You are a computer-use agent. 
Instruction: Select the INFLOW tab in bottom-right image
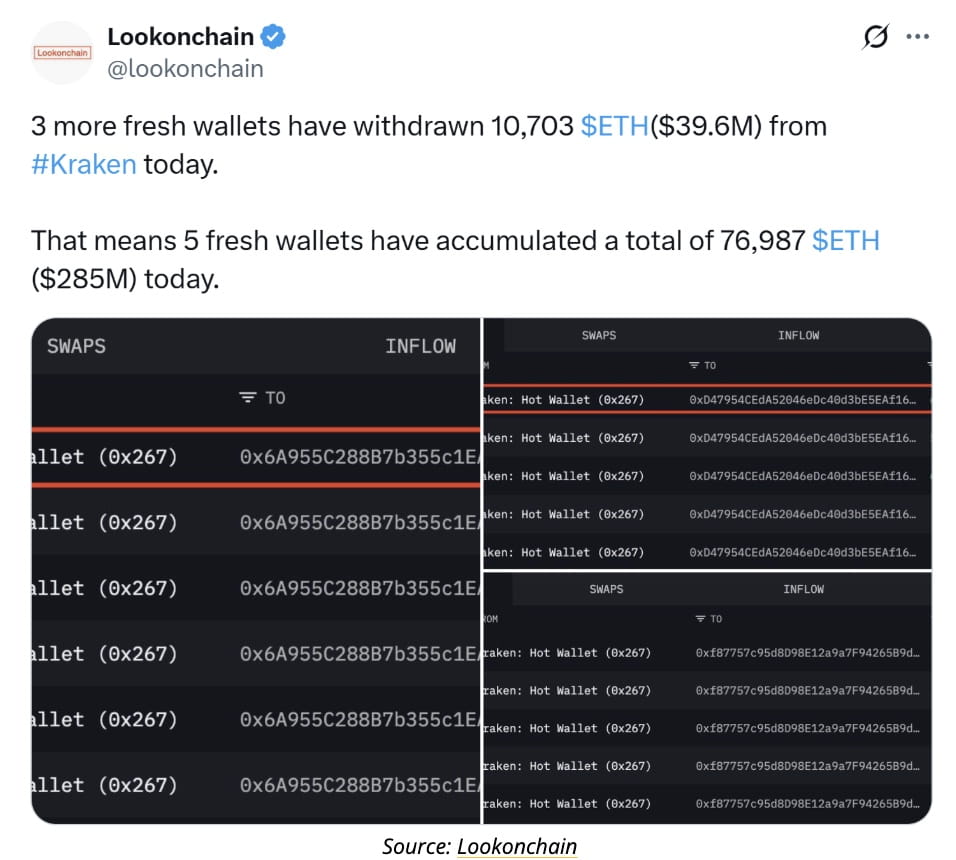[x=803, y=589]
